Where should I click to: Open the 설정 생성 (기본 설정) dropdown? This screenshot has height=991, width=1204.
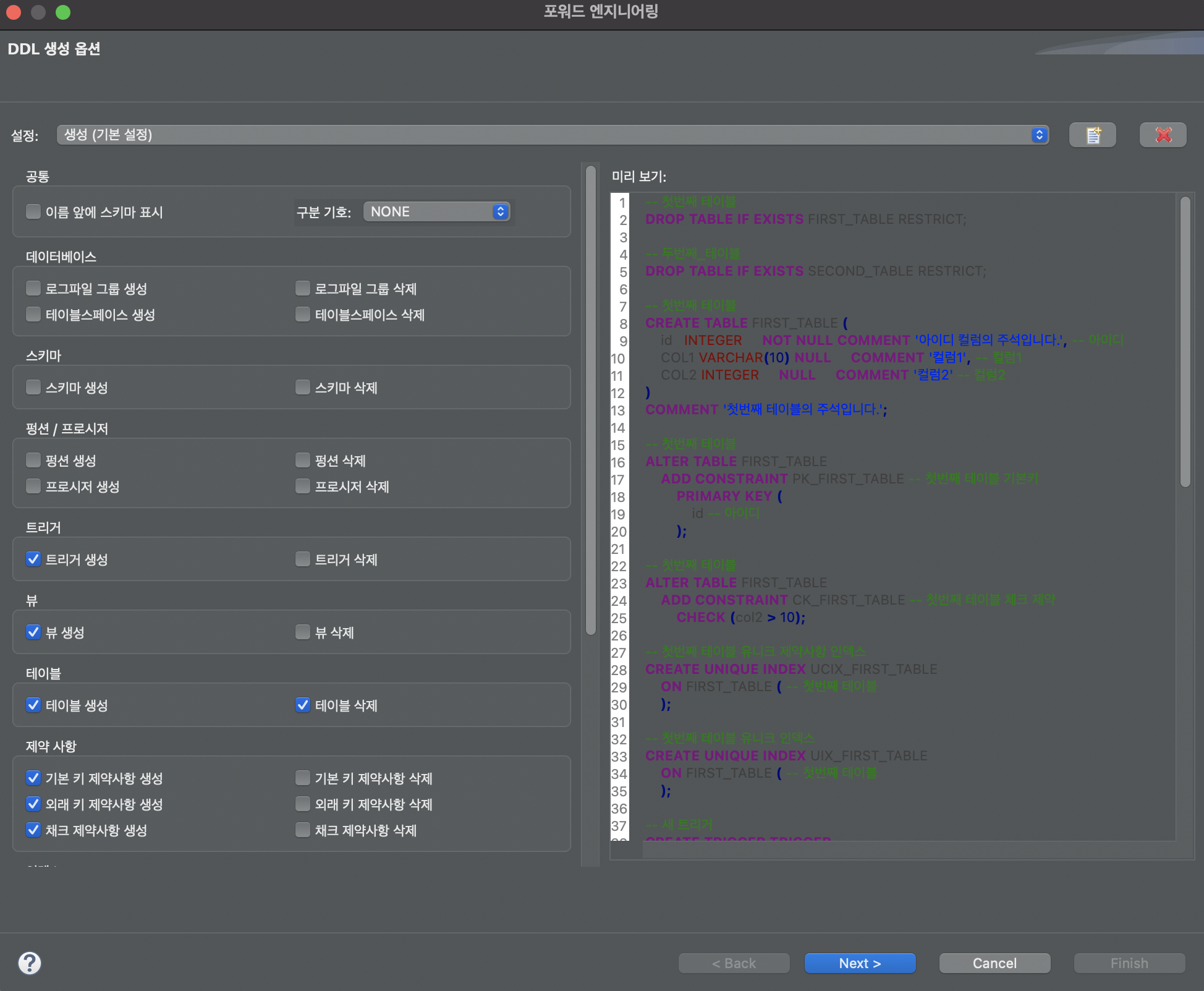[x=553, y=135]
